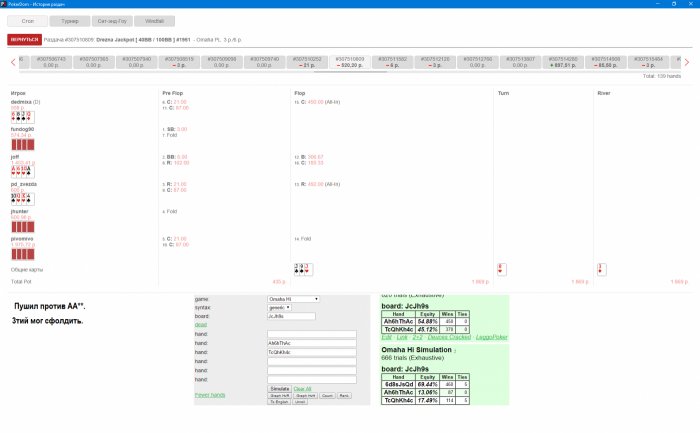Viewport: 700px width, 433px height.
Task: Click the Total: 139 hands text
Action: point(662,76)
